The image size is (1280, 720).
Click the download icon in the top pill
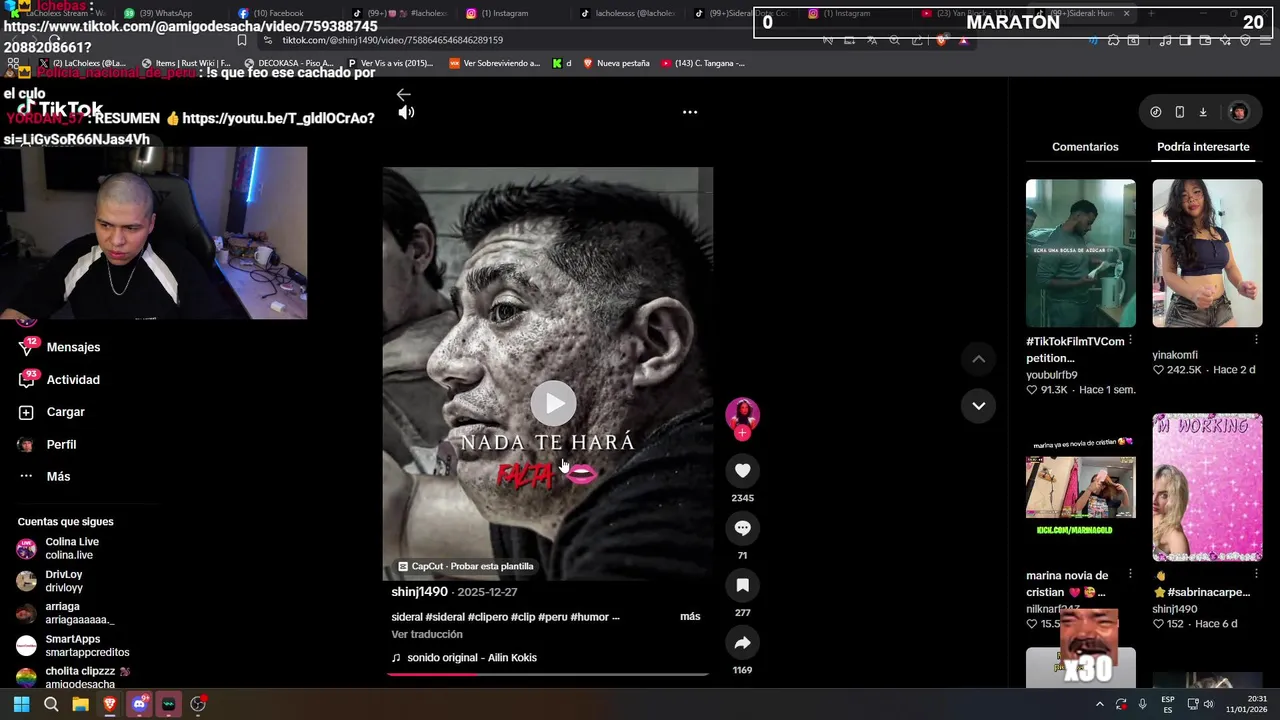coord(1203,112)
